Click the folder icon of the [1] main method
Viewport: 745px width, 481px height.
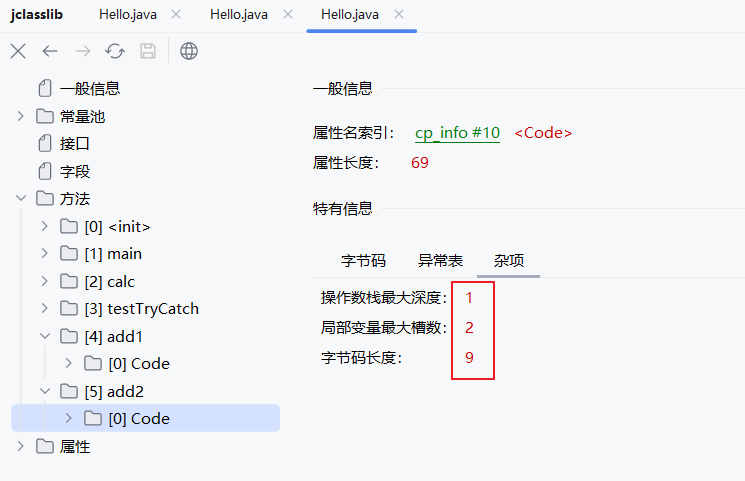pos(69,254)
